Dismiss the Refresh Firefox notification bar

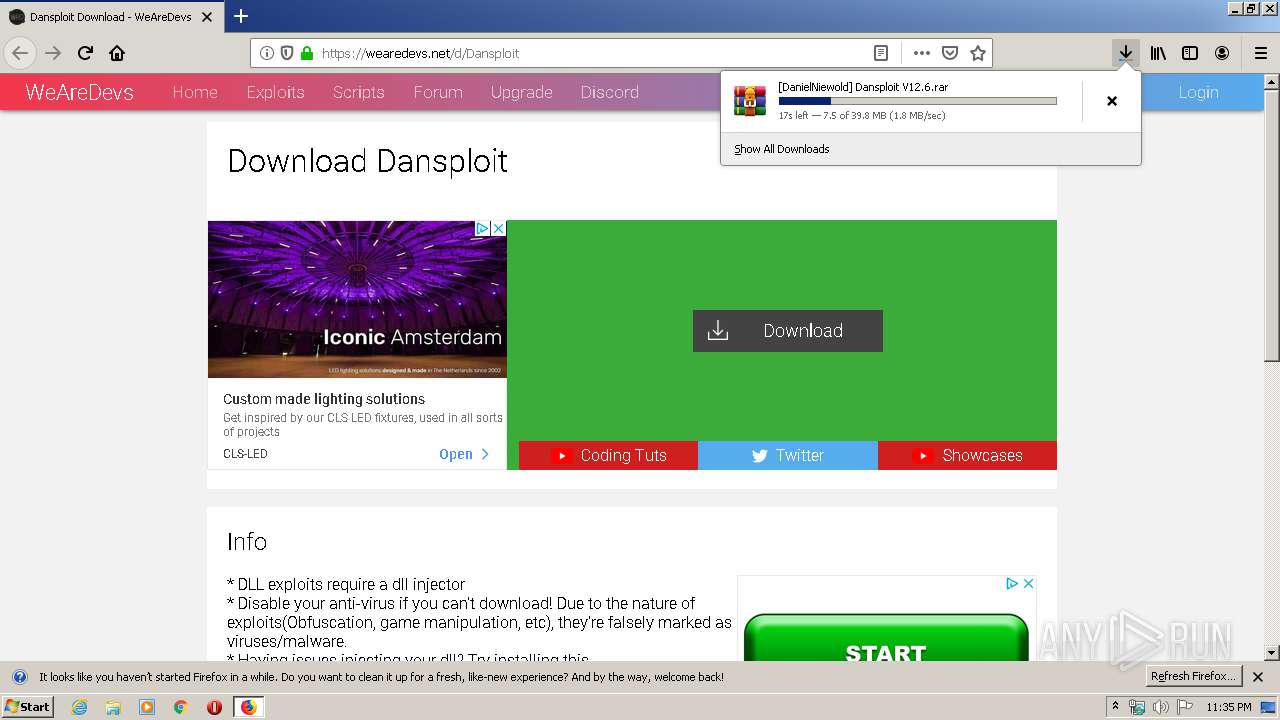click(x=1258, y=677)
